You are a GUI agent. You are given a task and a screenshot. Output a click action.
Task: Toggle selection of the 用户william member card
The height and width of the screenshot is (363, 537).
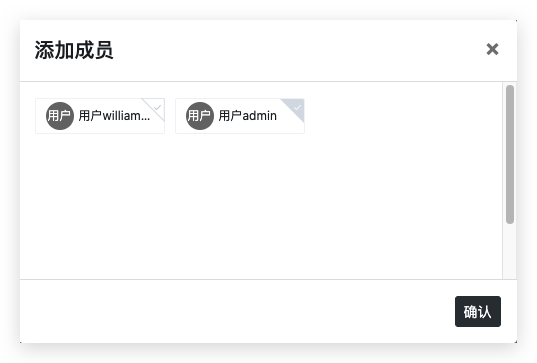coord(100,116)
